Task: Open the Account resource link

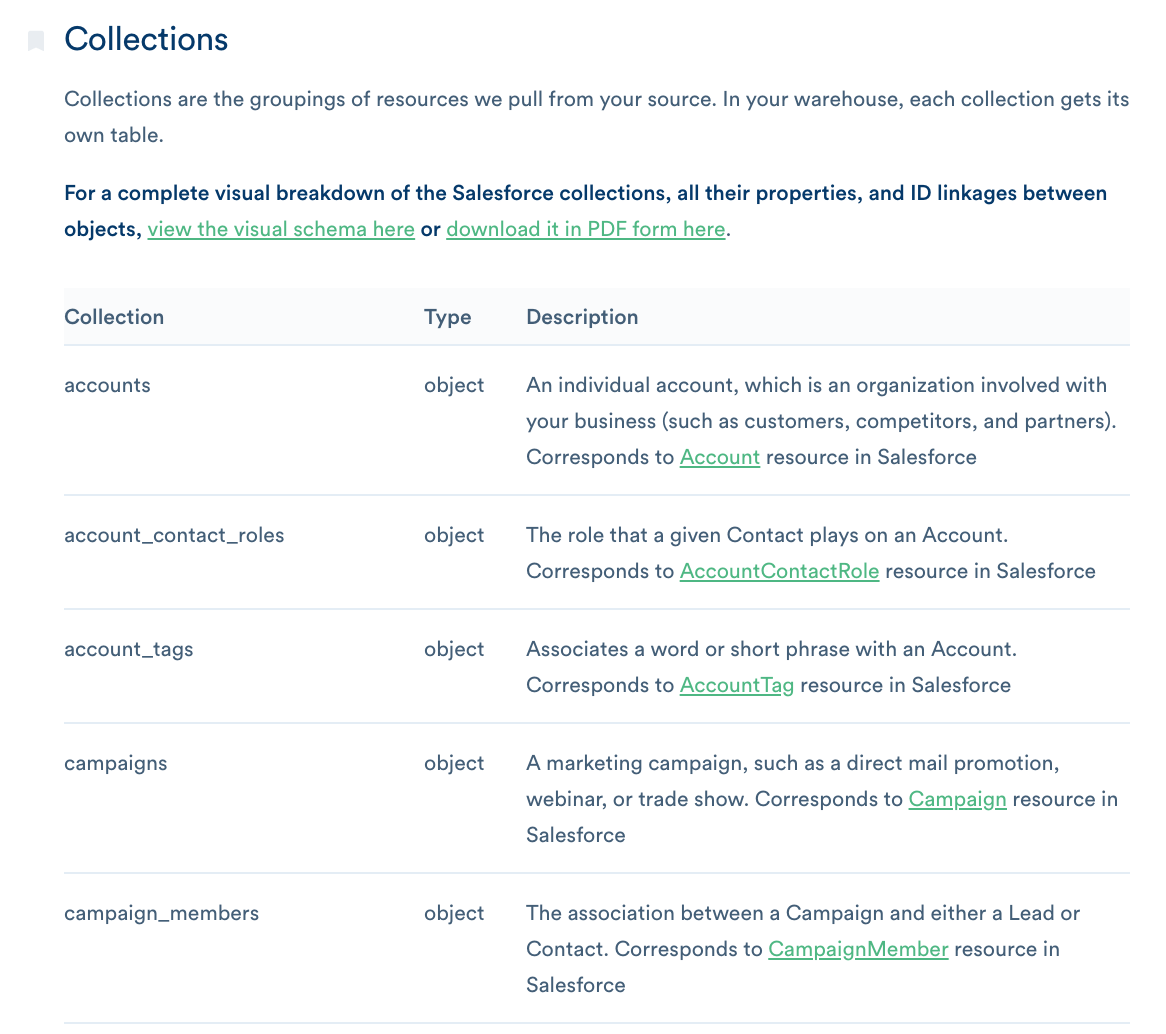Action: click(x=720, y=457)
